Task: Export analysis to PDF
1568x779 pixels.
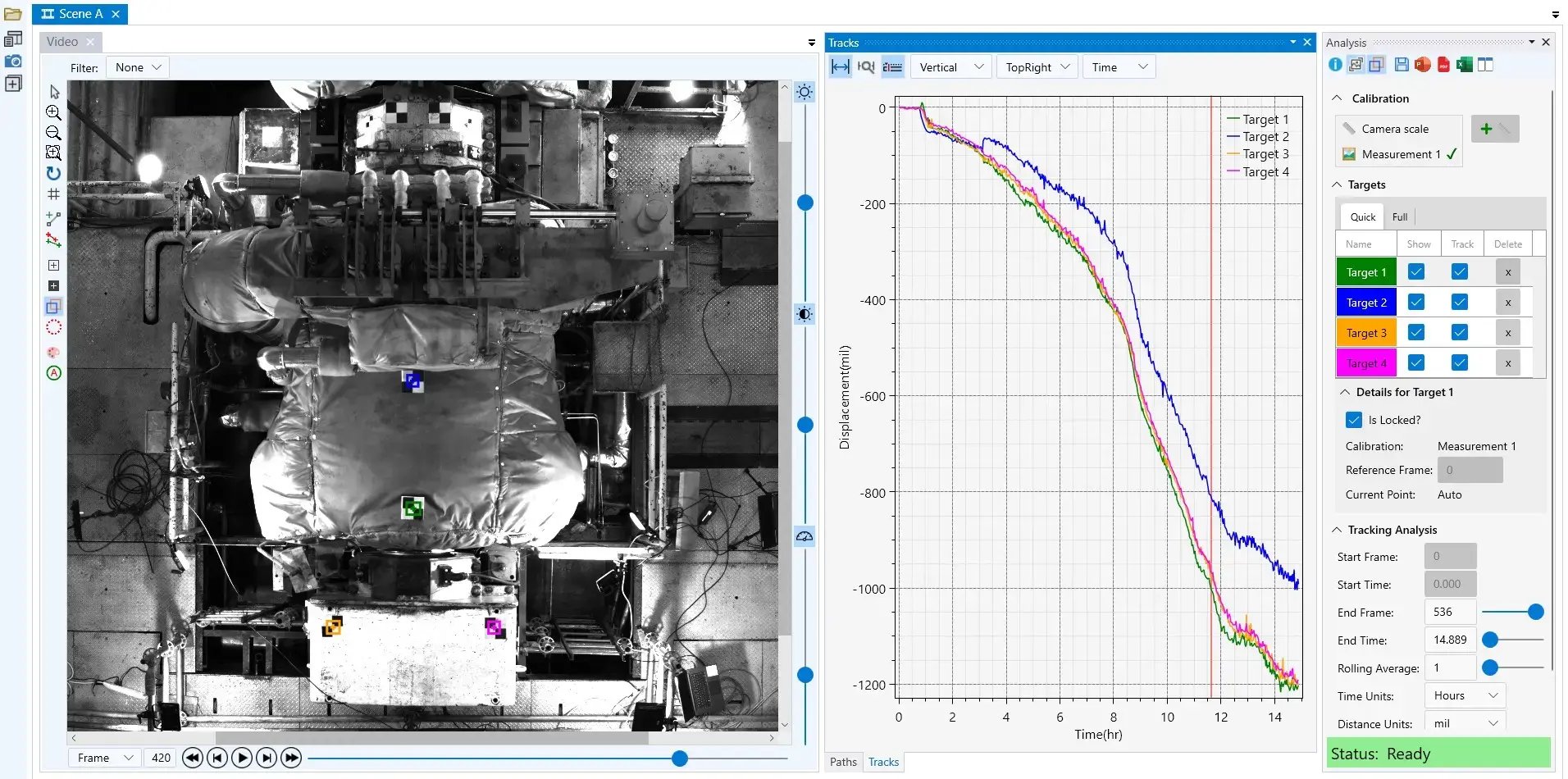Action: tap(1443, 65)
